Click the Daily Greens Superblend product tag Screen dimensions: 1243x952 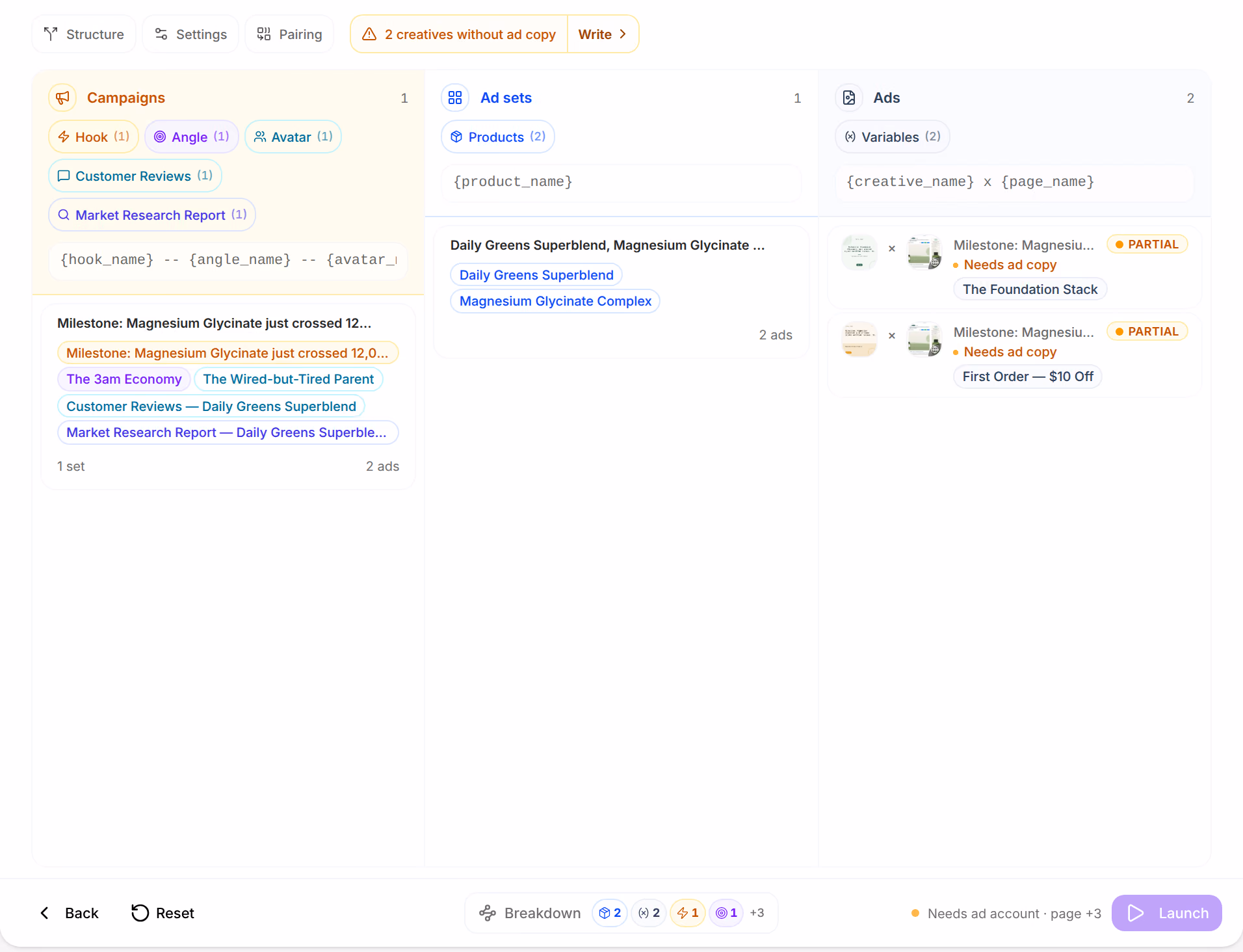click(x=536, y=275)
